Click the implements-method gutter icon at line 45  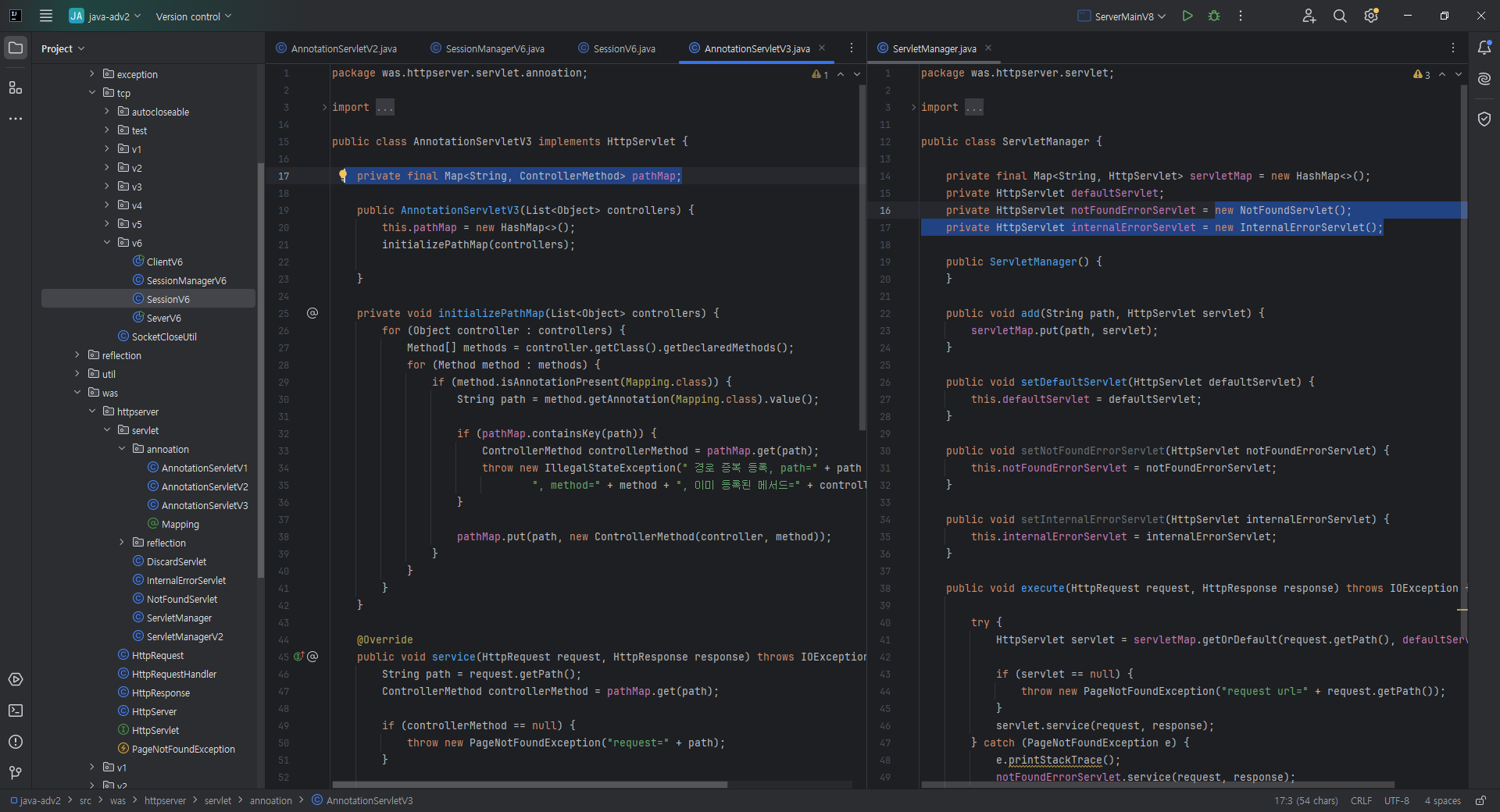tap(298, 657)
